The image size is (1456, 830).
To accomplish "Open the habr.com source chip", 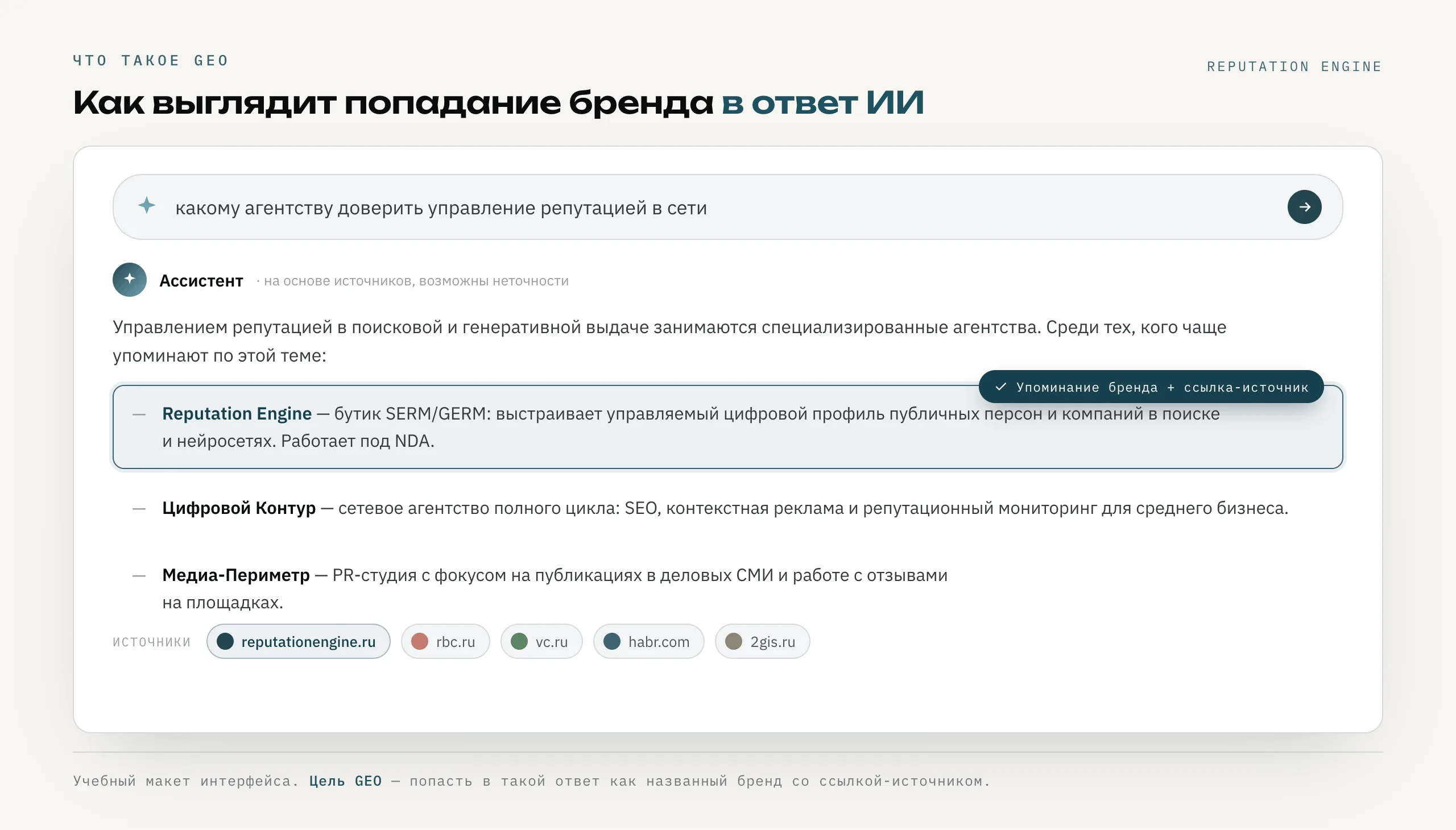I will coord(648,641).
